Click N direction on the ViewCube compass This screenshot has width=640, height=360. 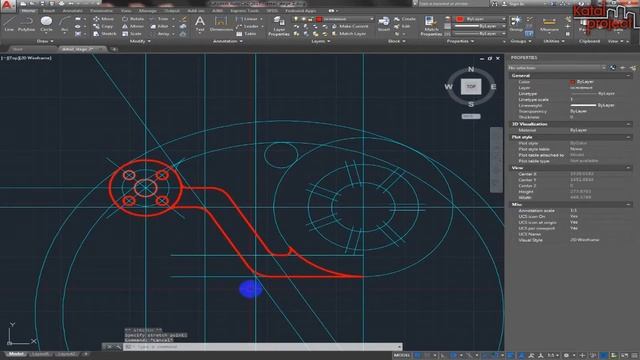pos(471,69)
